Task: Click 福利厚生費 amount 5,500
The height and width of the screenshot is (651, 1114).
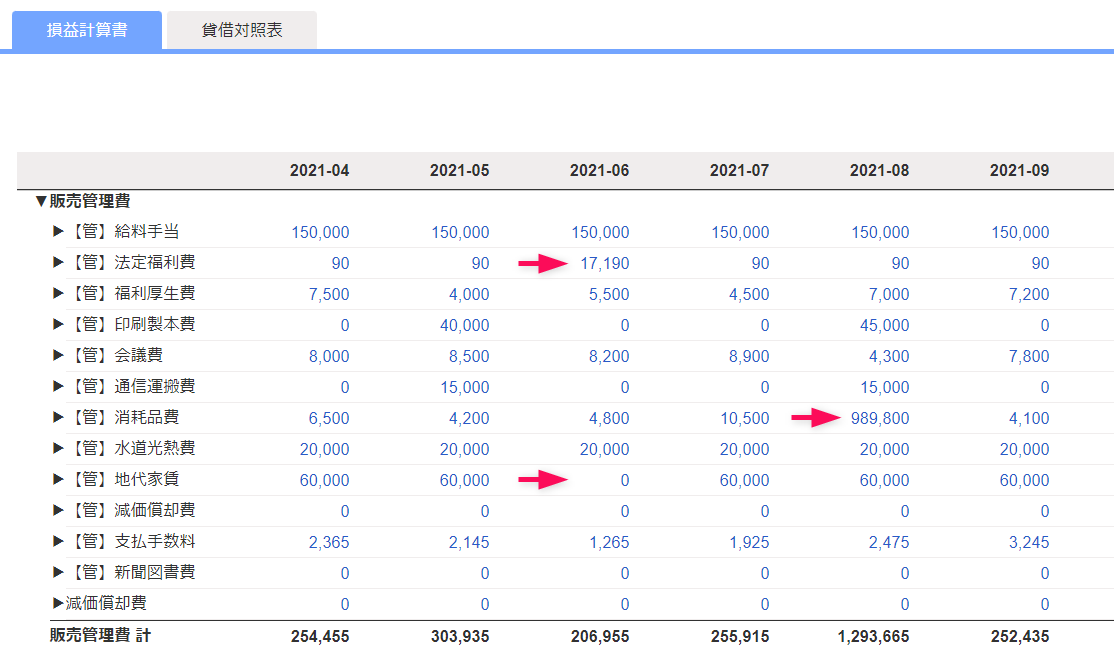Action: click(609, 294)
